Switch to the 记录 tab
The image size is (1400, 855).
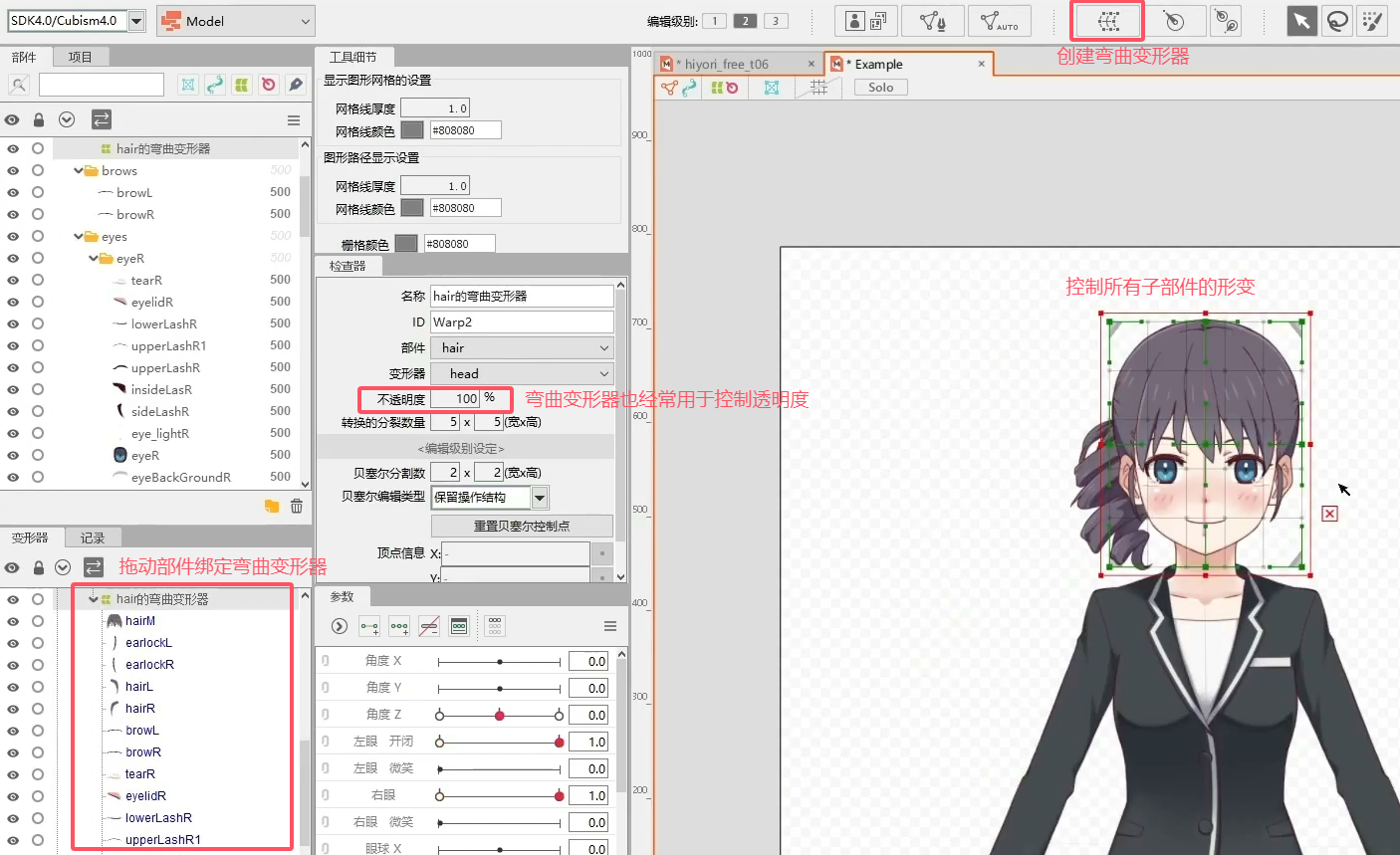93,537
